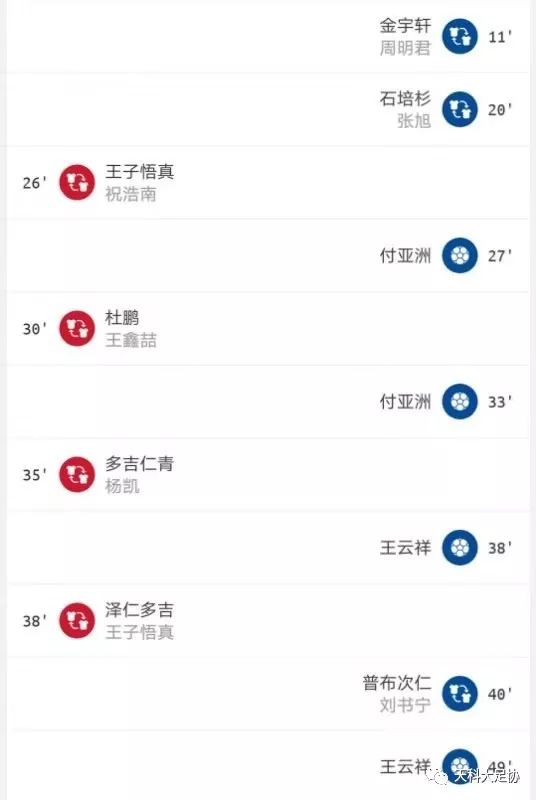Click the 33' time marker
The height and width of the screenshot is (800, 536).
point(500,402)
